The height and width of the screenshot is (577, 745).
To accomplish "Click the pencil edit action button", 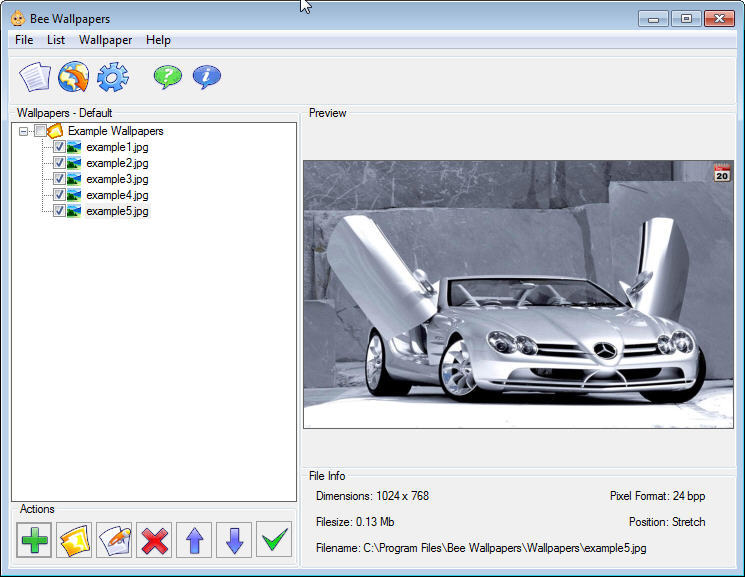I will pos(114,540).
